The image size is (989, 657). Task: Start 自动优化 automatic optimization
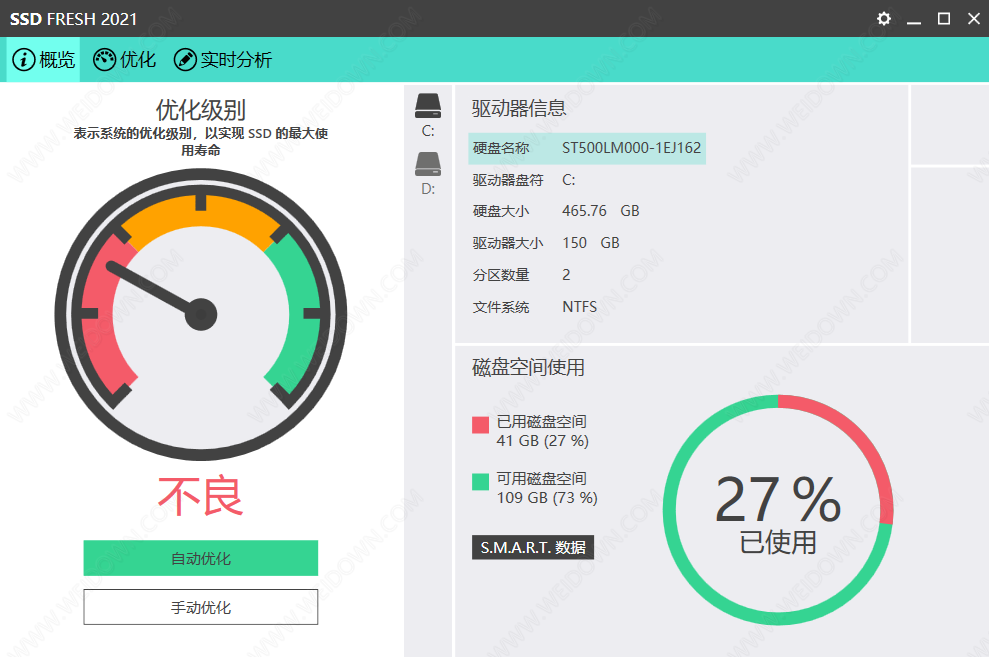click(200, 558)
